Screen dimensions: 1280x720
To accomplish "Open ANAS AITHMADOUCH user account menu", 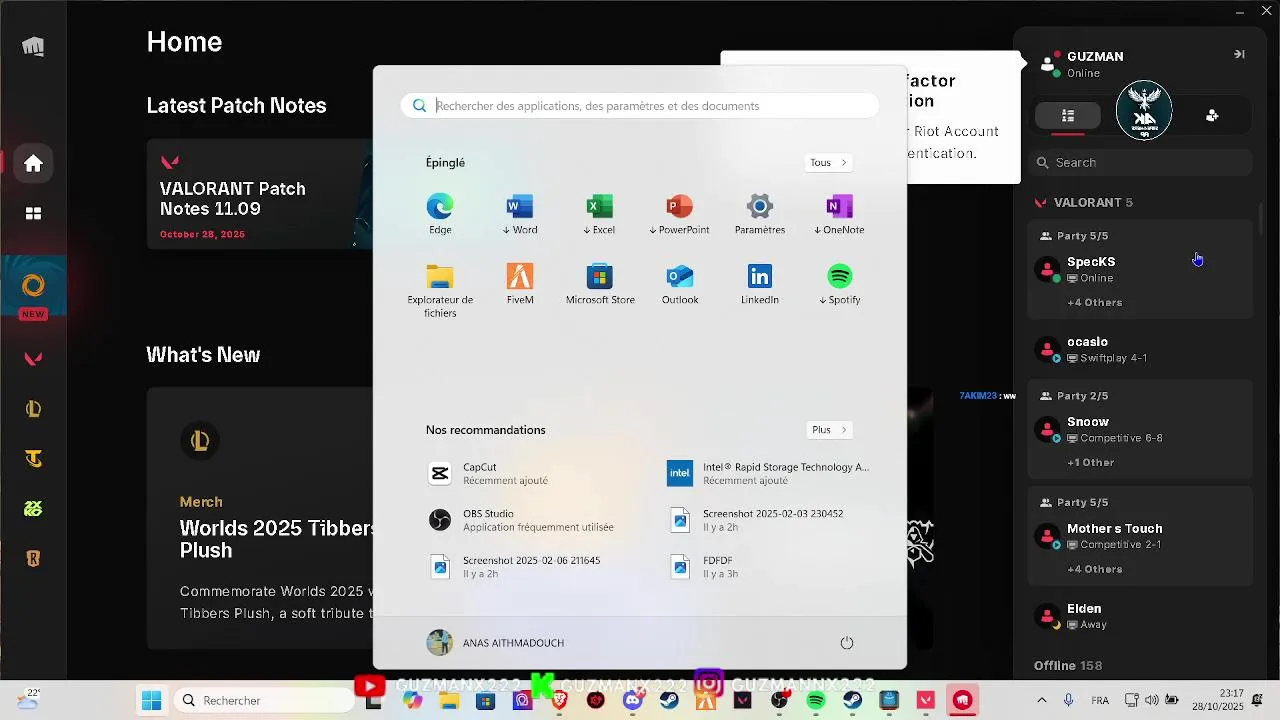I will pos(496,643).
